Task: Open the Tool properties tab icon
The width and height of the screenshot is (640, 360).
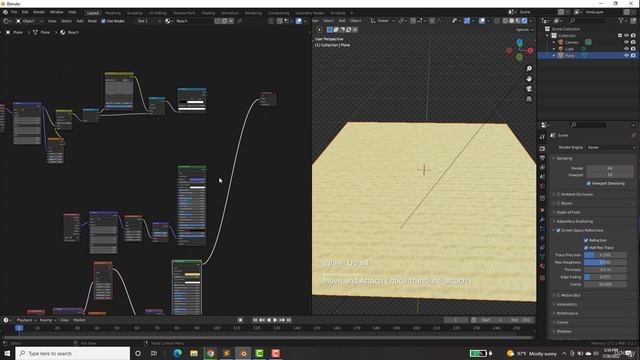Action: click(x=542, y=137)
